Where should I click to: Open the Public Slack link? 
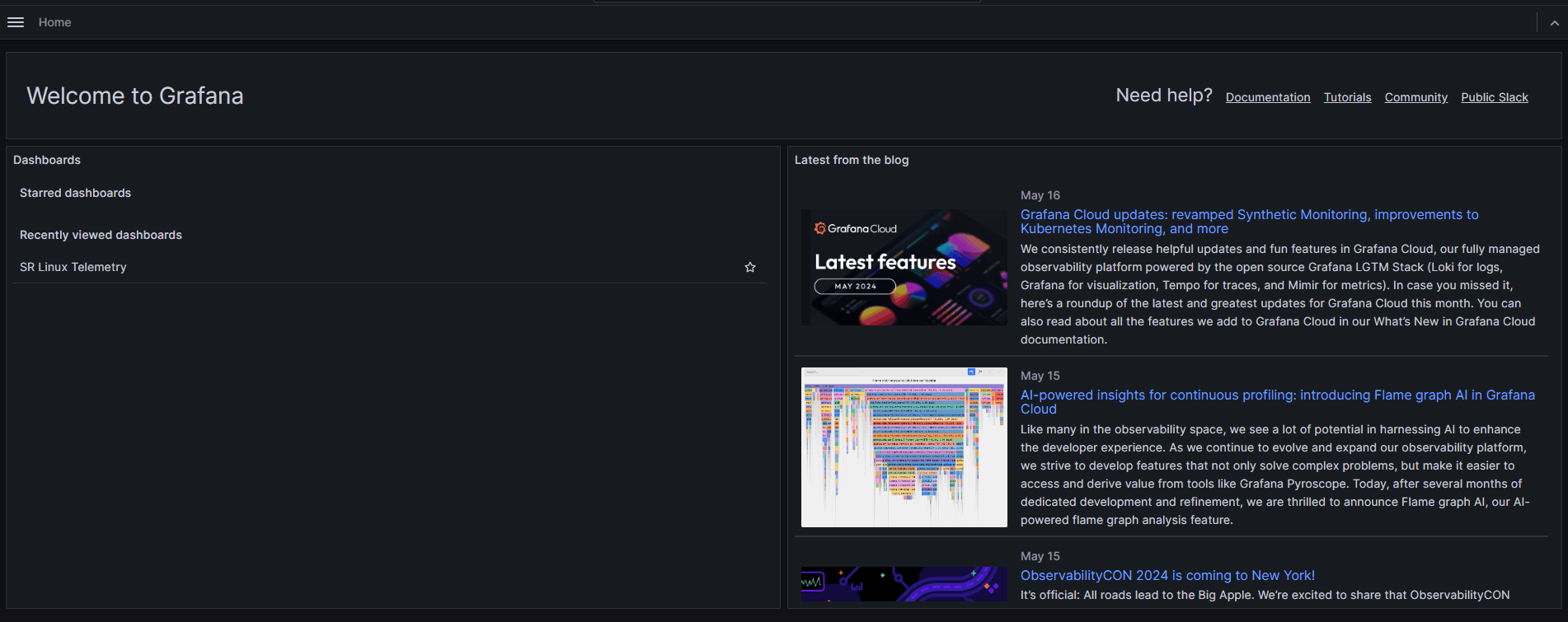click(x=1495, y=97)
